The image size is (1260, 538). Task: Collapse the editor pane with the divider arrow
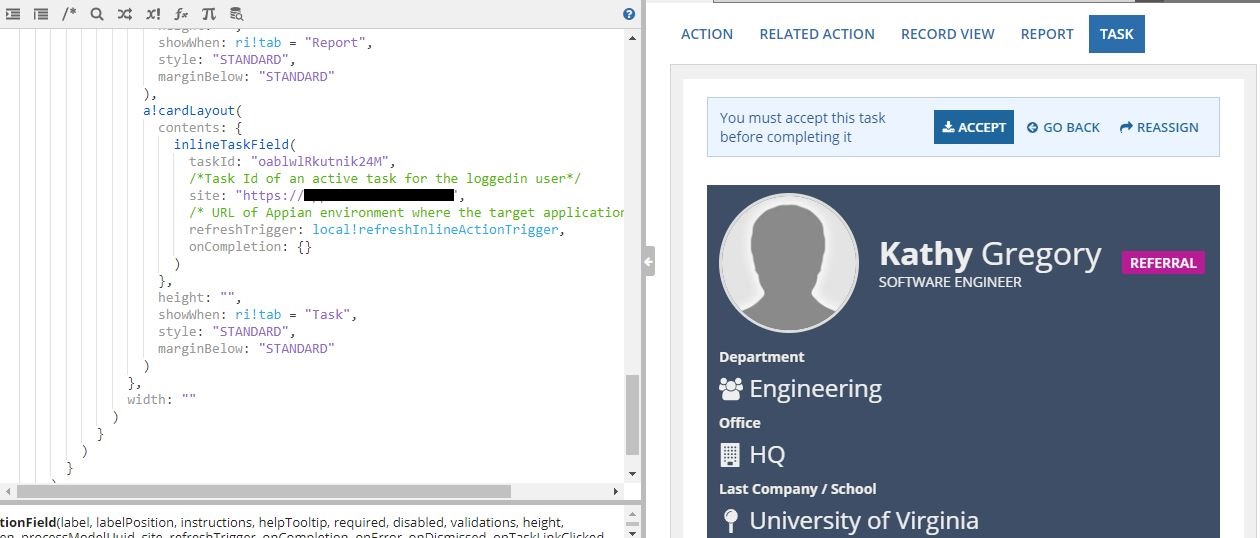[648, 262]
